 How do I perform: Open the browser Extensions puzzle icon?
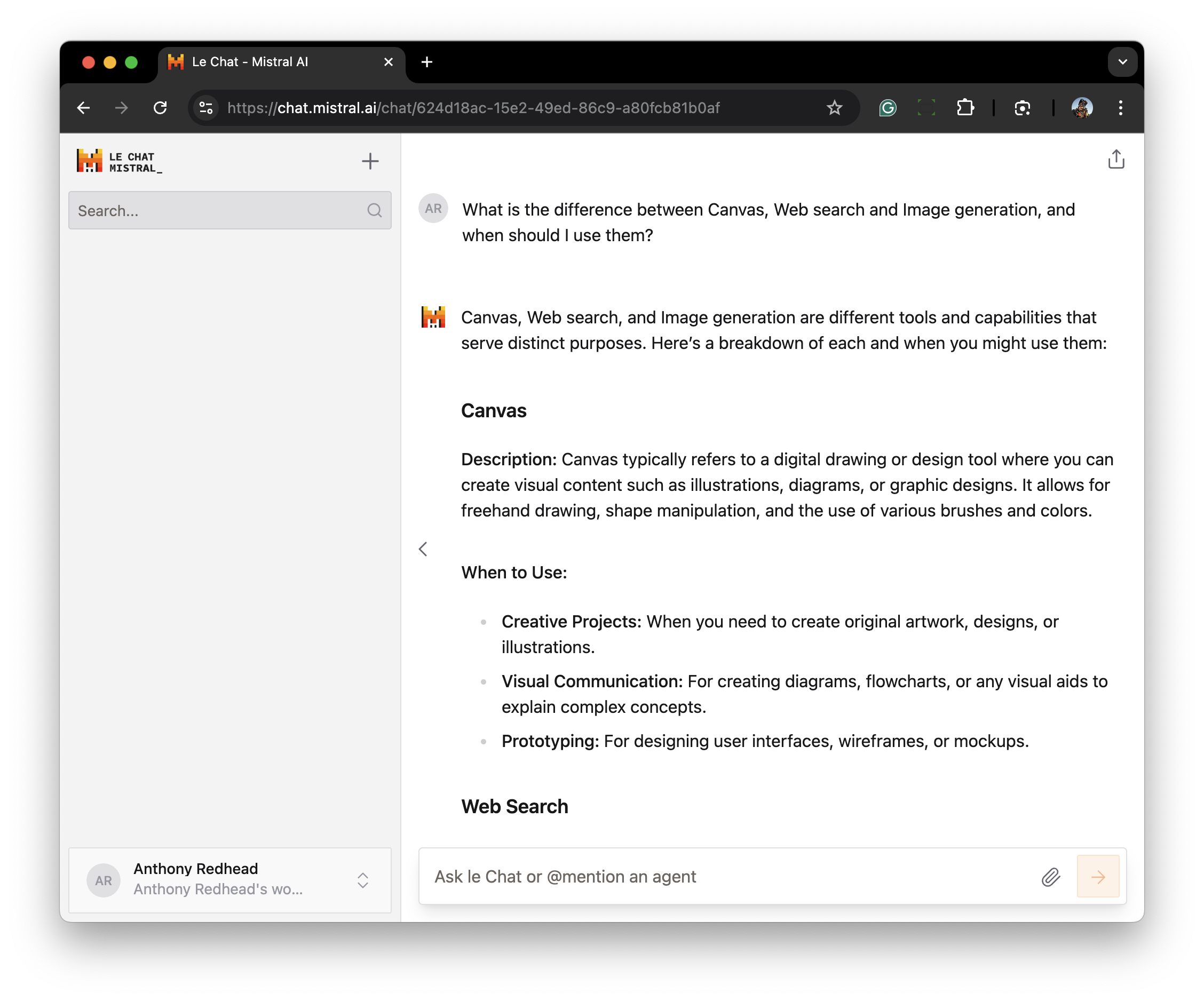pyautogui.click(x=965, y=108)
